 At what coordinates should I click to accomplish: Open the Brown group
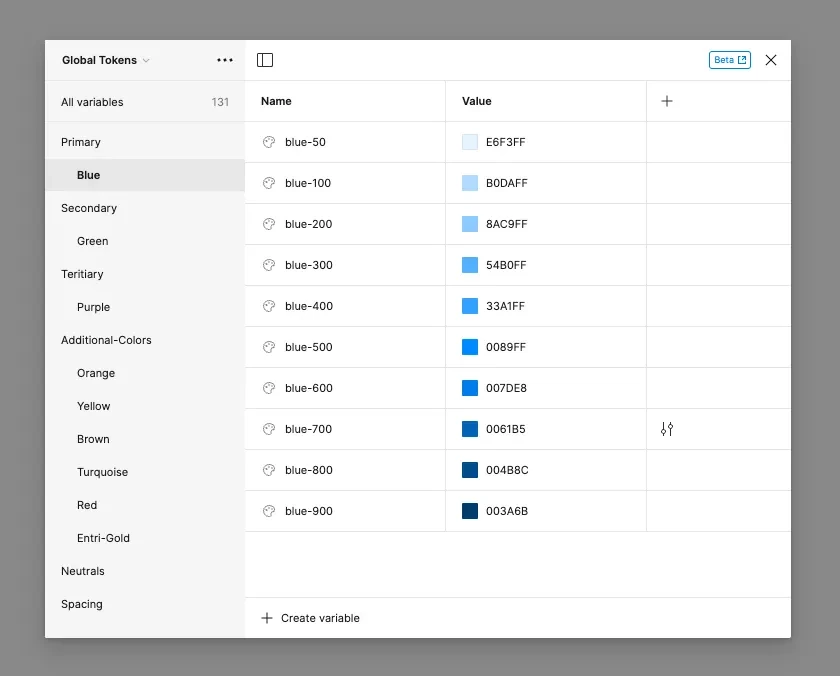pos(145,439)
